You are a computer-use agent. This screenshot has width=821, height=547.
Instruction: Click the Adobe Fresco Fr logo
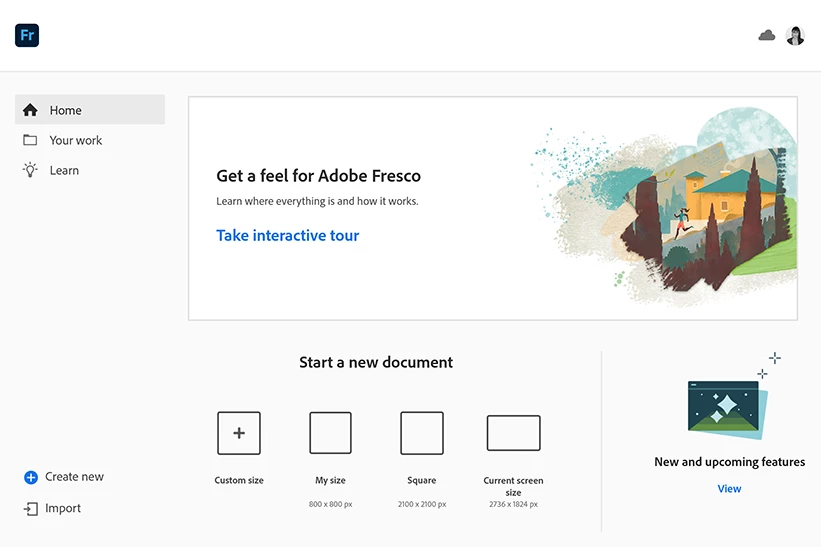[x=27, y=36]
